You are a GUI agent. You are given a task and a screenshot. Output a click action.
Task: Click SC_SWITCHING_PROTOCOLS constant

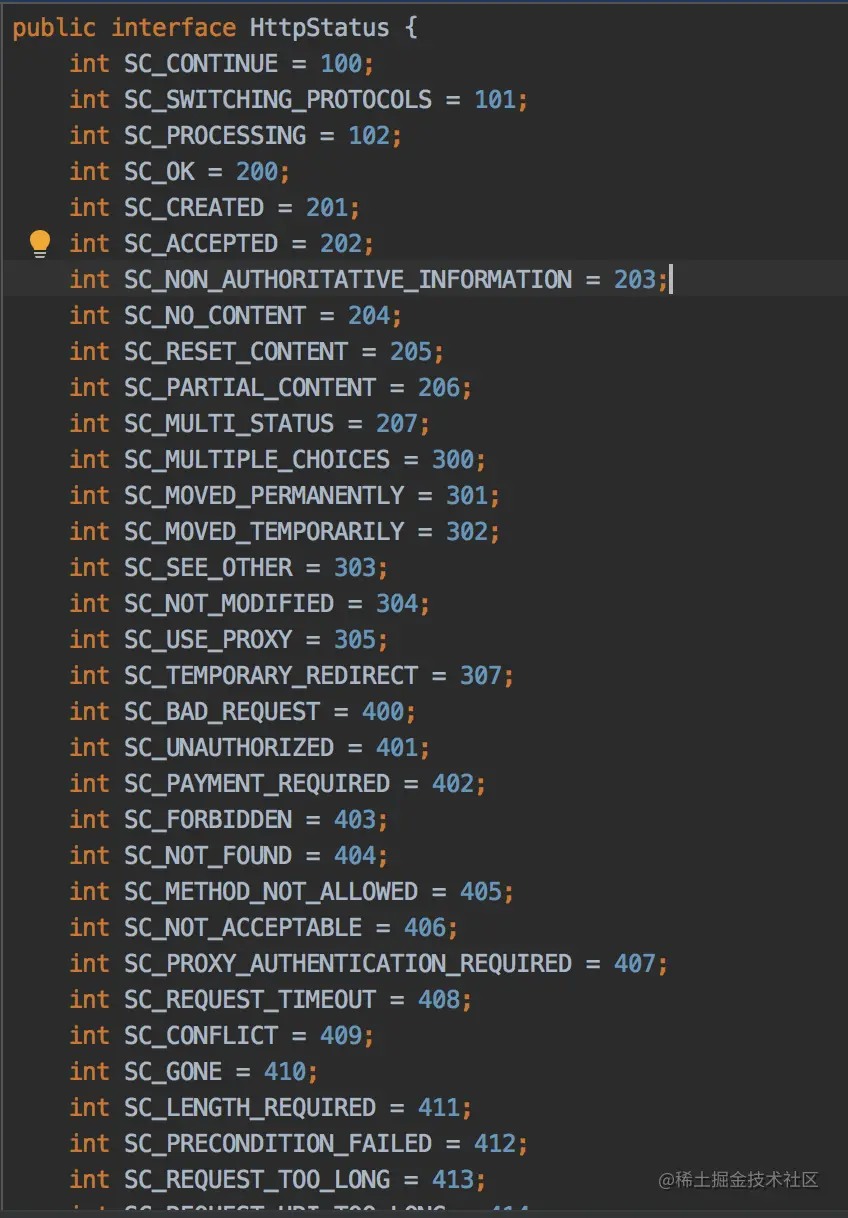click(x=278, y=99)
